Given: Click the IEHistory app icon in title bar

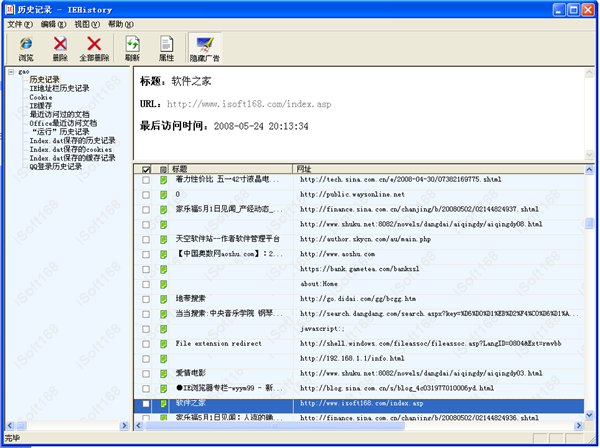Looking at the screenshot, I should (x=10, y=10).
